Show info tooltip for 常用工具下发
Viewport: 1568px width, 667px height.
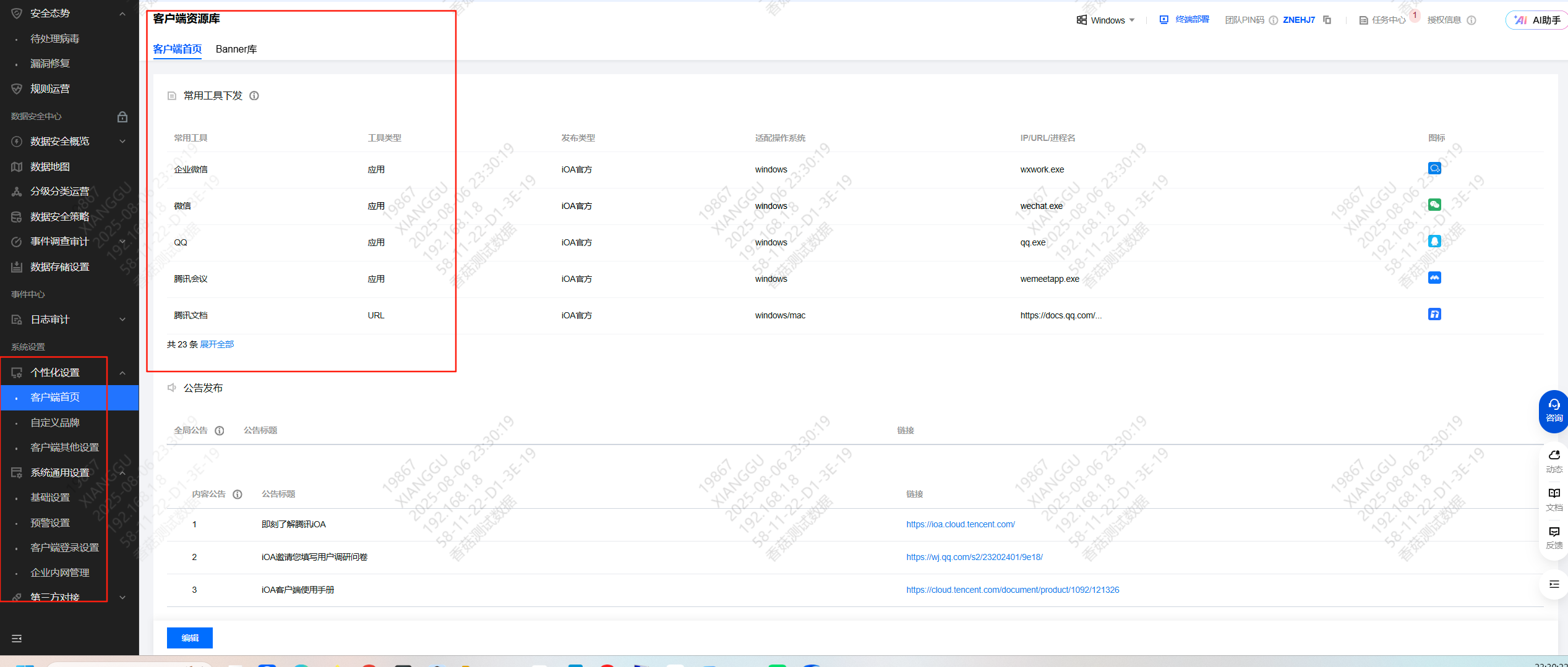[254, 96]
